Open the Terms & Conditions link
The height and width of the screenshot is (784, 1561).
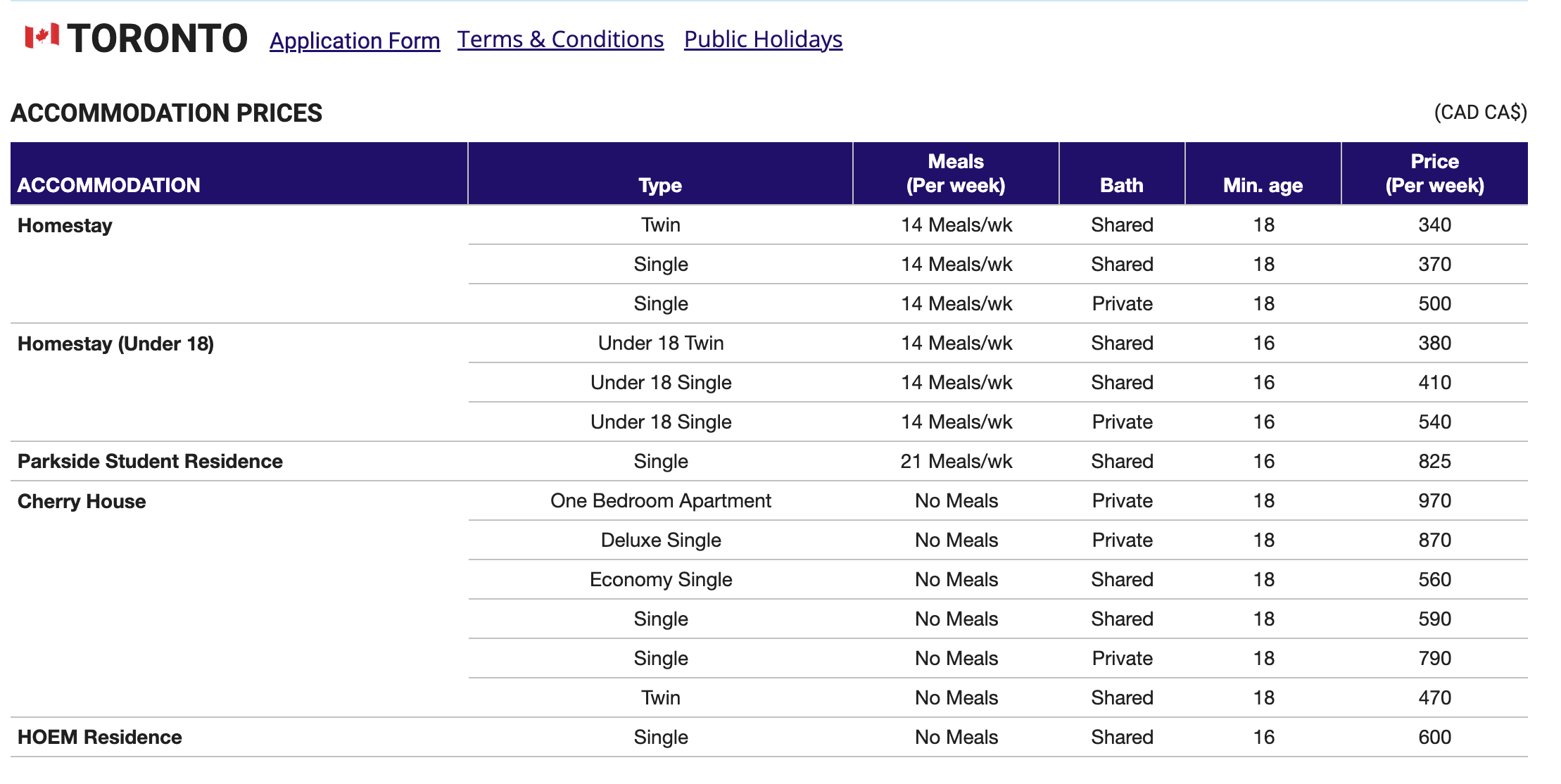[x=560, y=39]
